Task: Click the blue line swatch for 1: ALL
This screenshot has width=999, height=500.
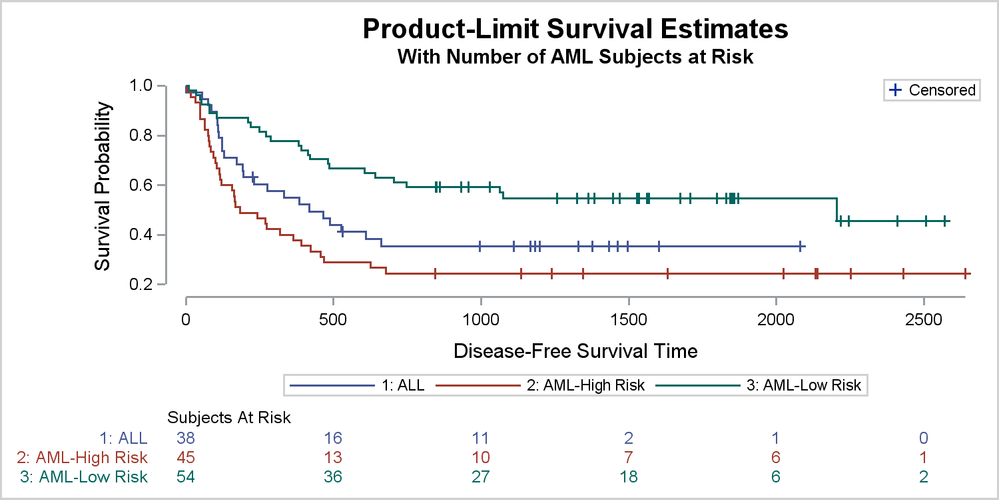Action: click(321, 384)
